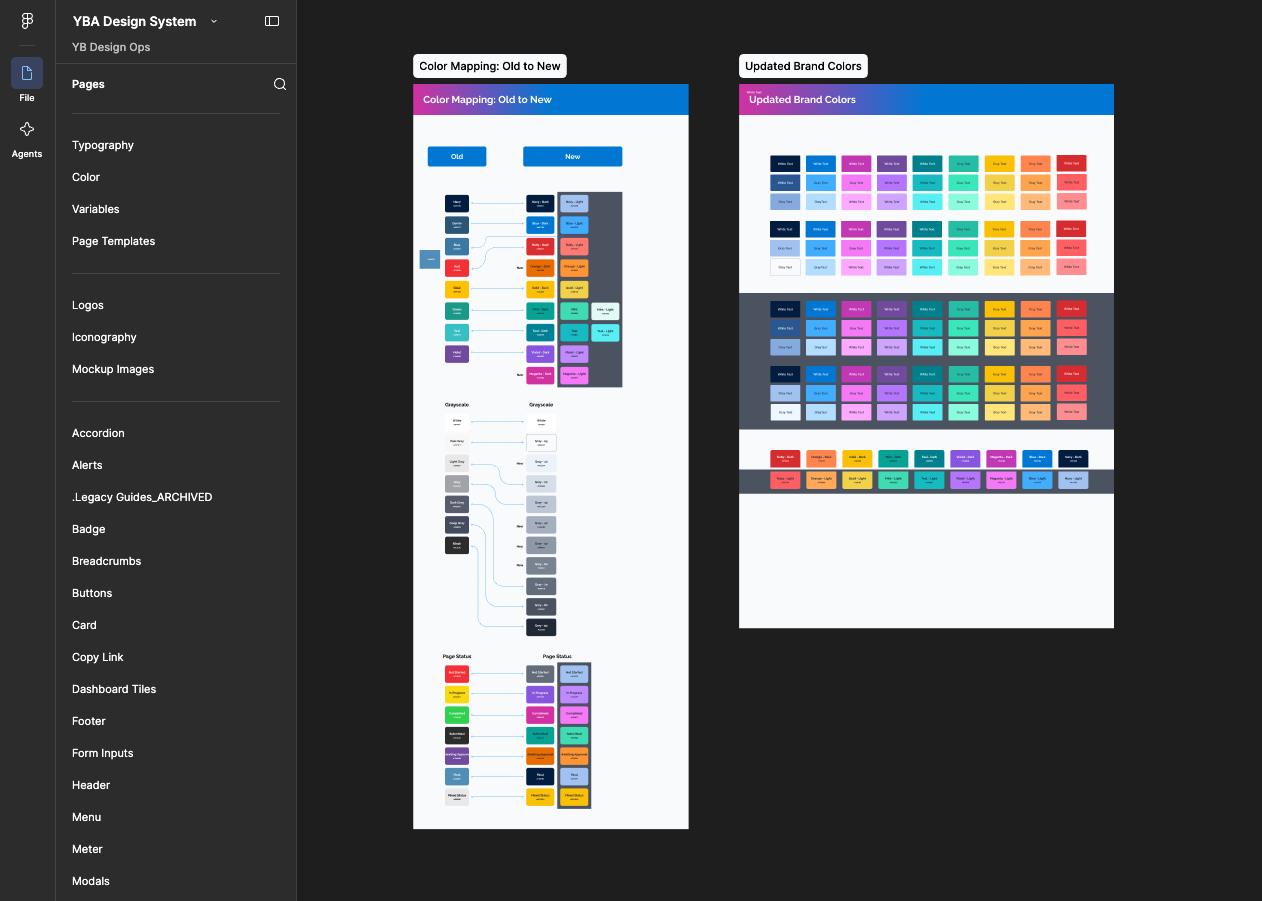Click the blue New header box
The image size is (1262, 901).
pos(572,156)
